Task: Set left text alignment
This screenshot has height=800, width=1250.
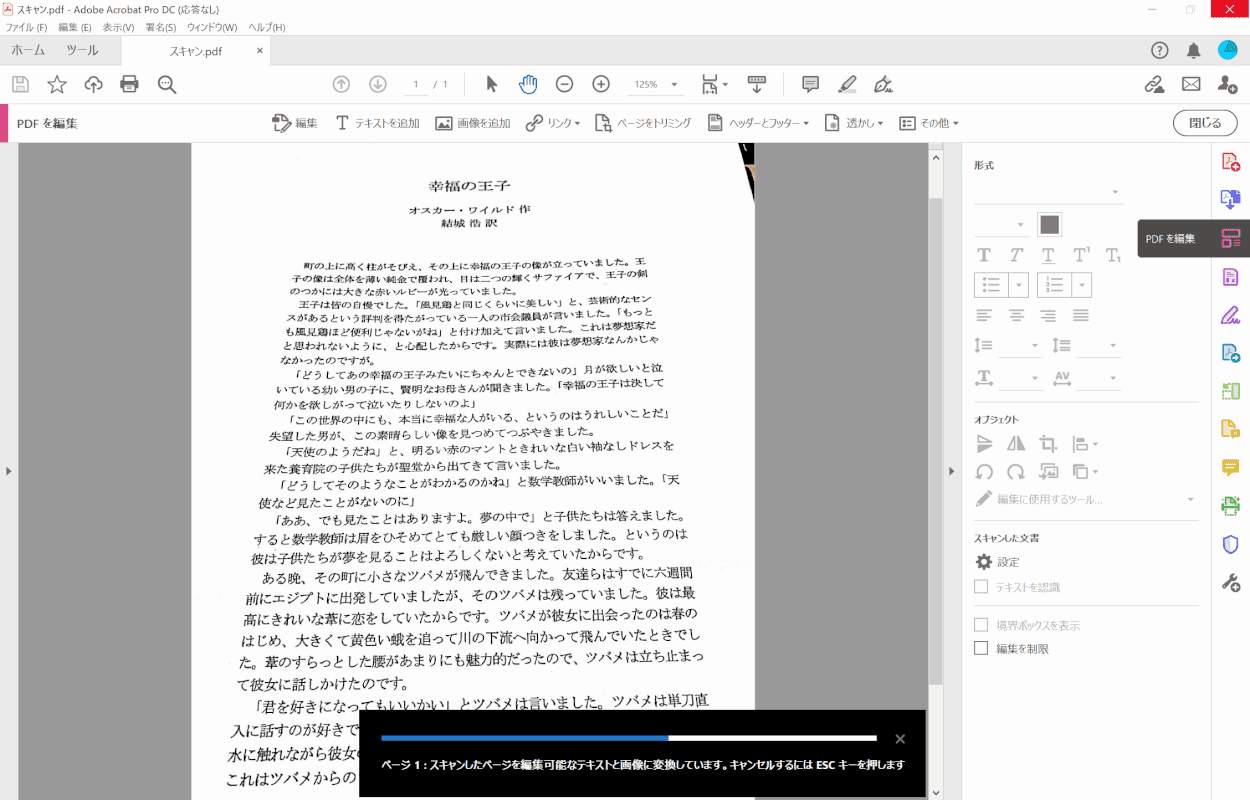Action: [984, 315]
